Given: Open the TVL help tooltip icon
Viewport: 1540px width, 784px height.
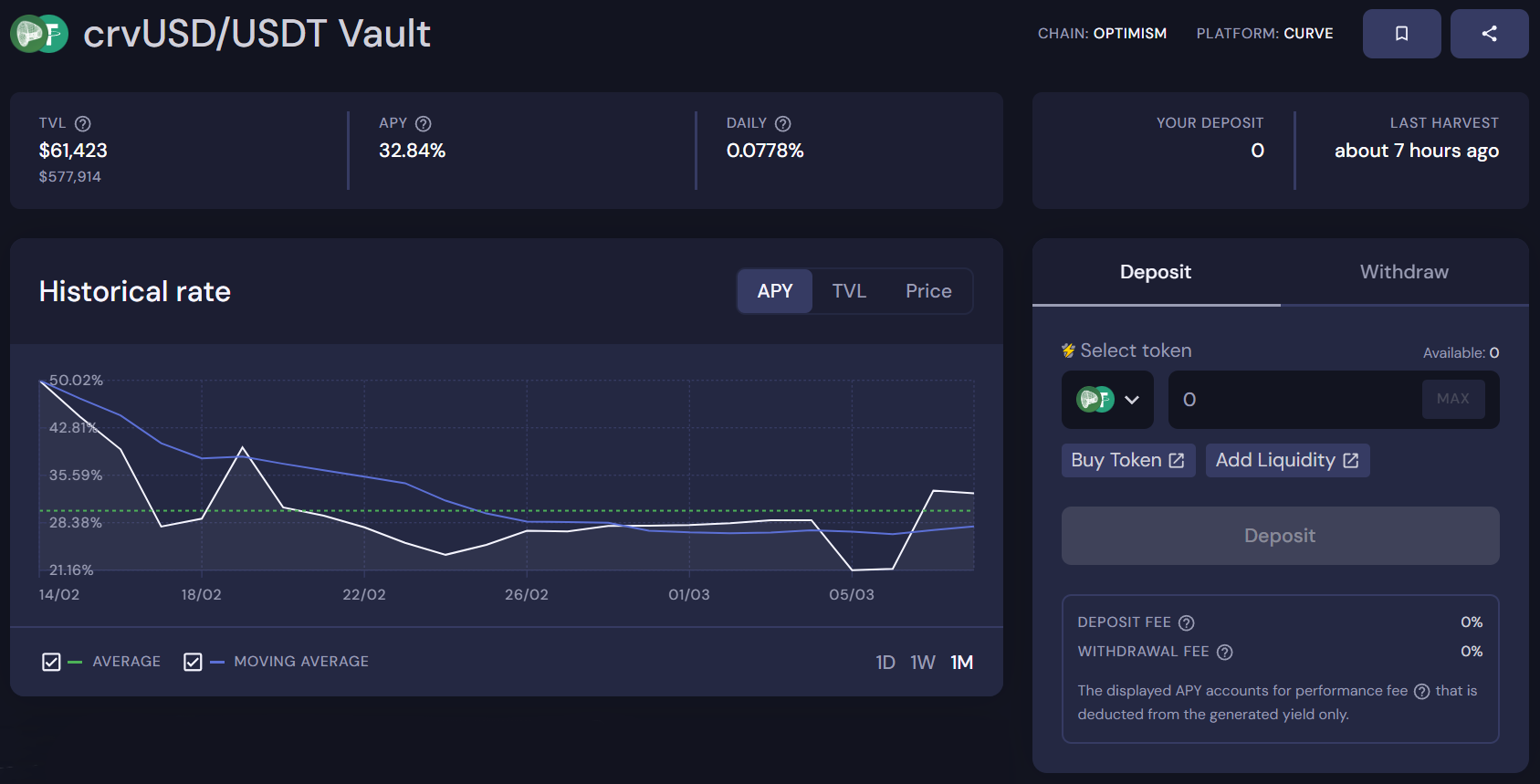Looking at the screenshot, I should [82, 123].
